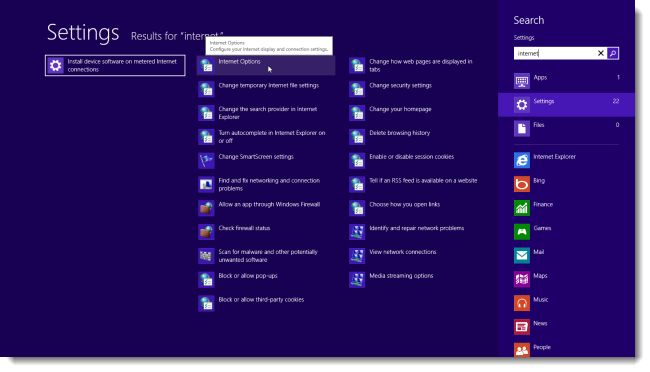Open Enable or disable session cookies
The width and height of the screenshot is (650, 372).
click(x=417, y=160)
